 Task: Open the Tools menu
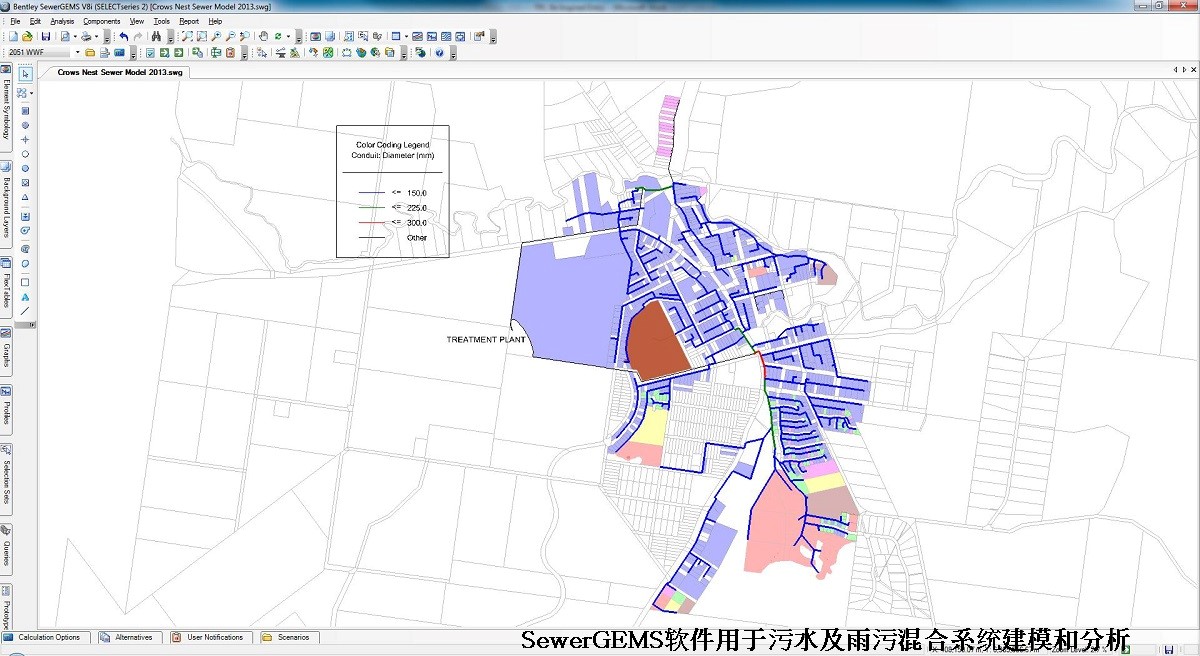tap(162, 21)
